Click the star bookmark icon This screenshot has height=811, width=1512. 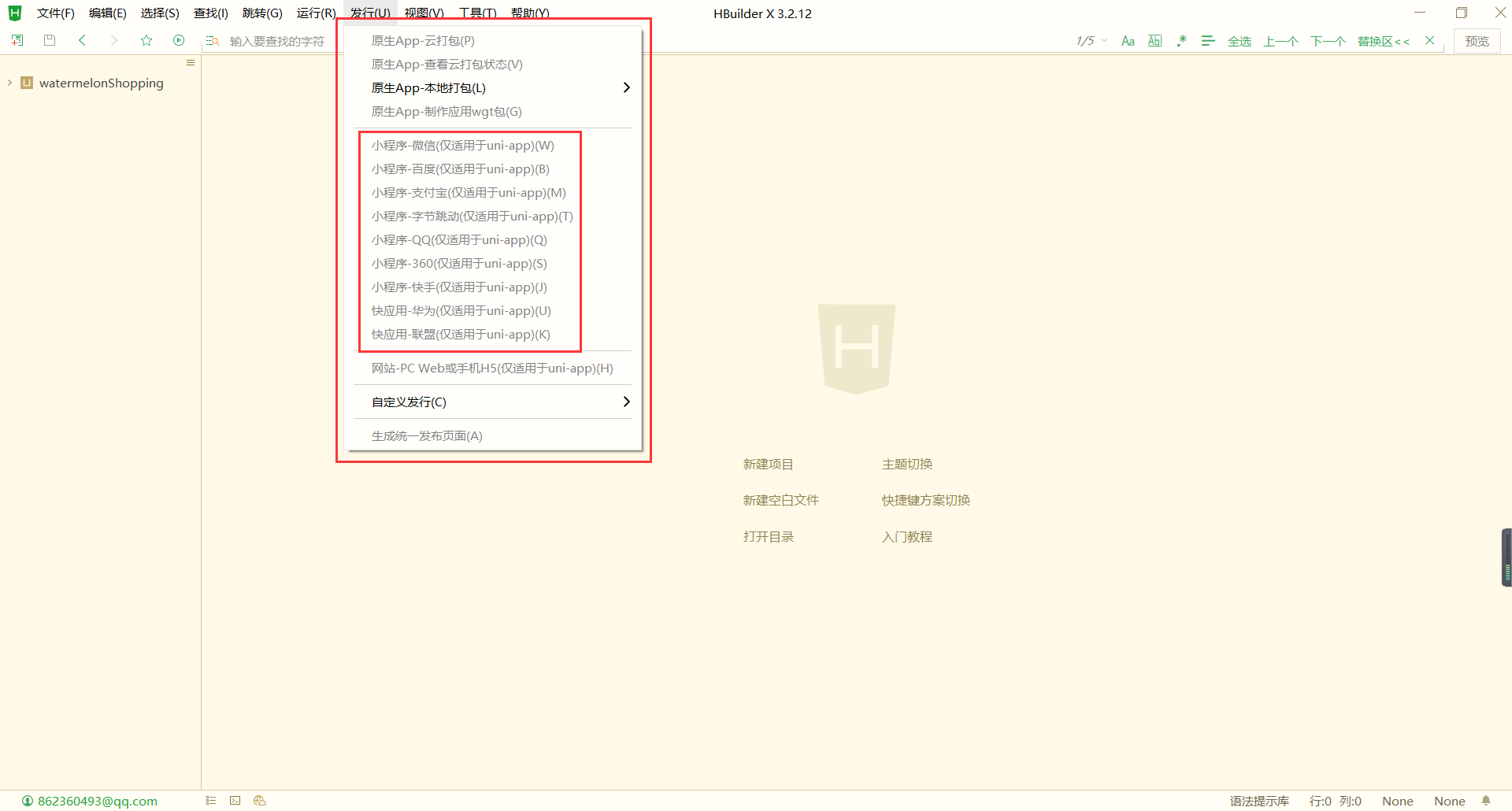pyautogui.click(x=146, y=40)
